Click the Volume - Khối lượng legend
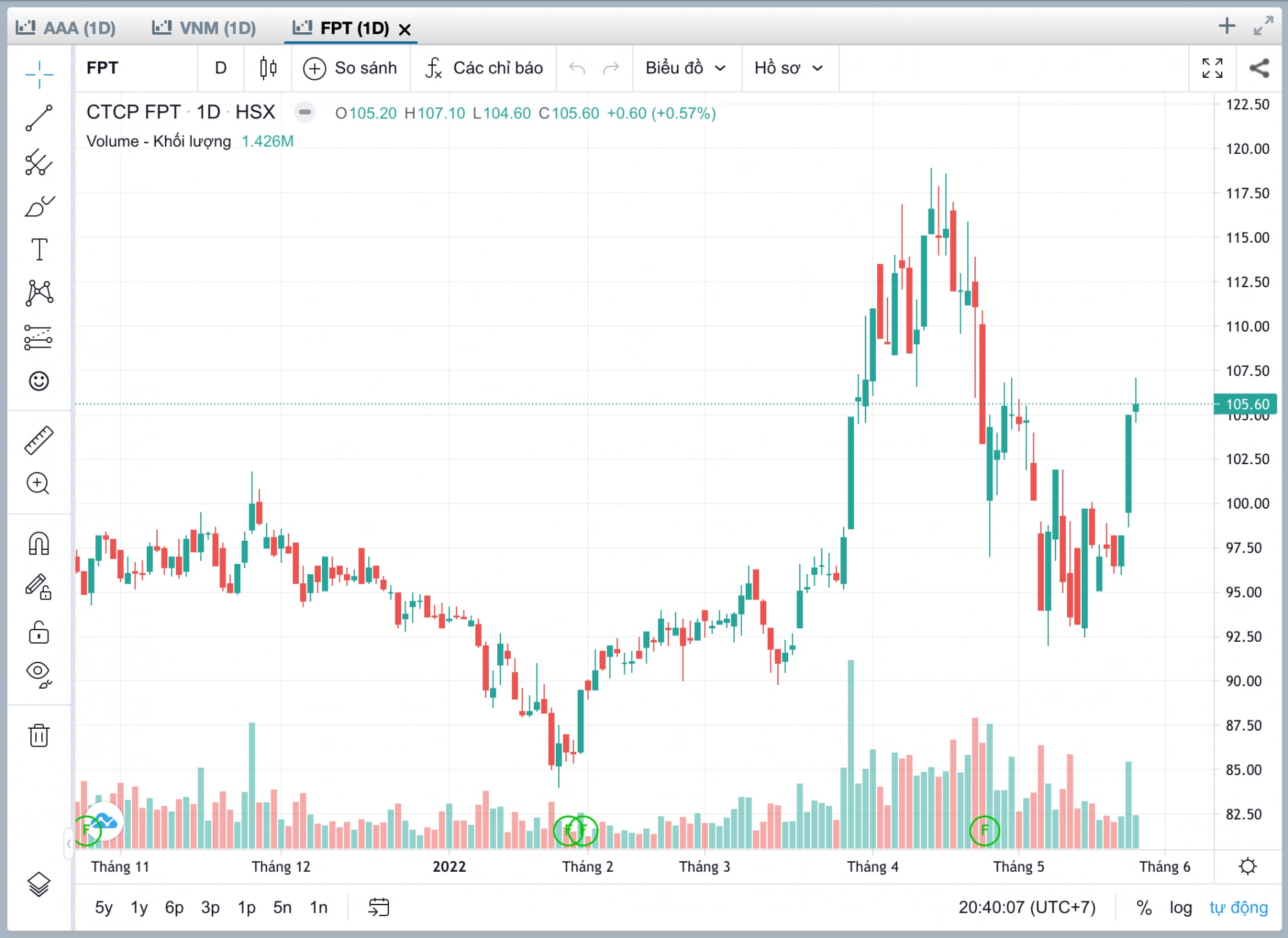The height and width of the screenshot is (938, 1288). coord(158,141)
